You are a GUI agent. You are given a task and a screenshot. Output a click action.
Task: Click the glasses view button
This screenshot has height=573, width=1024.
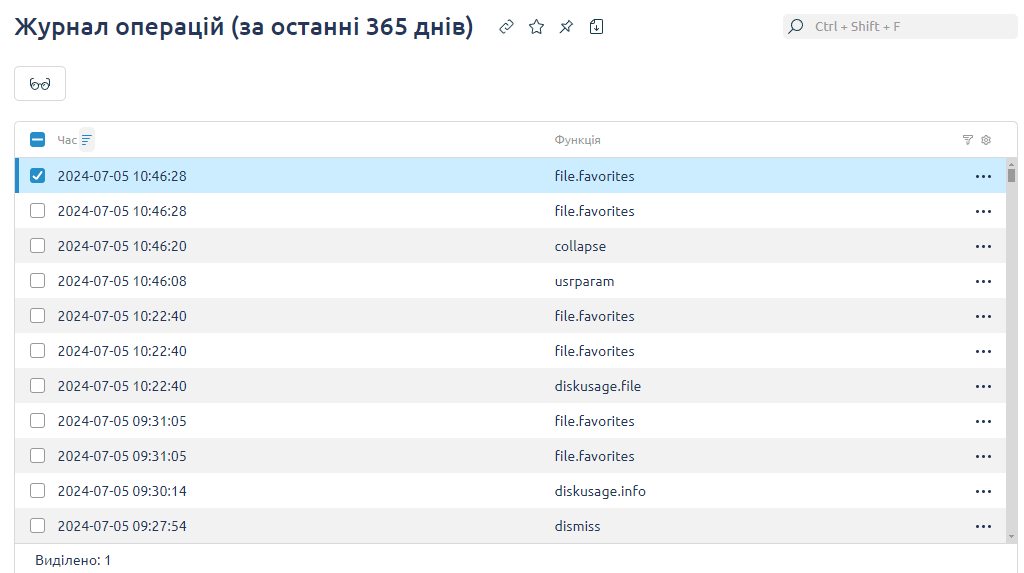coord(40,84)
